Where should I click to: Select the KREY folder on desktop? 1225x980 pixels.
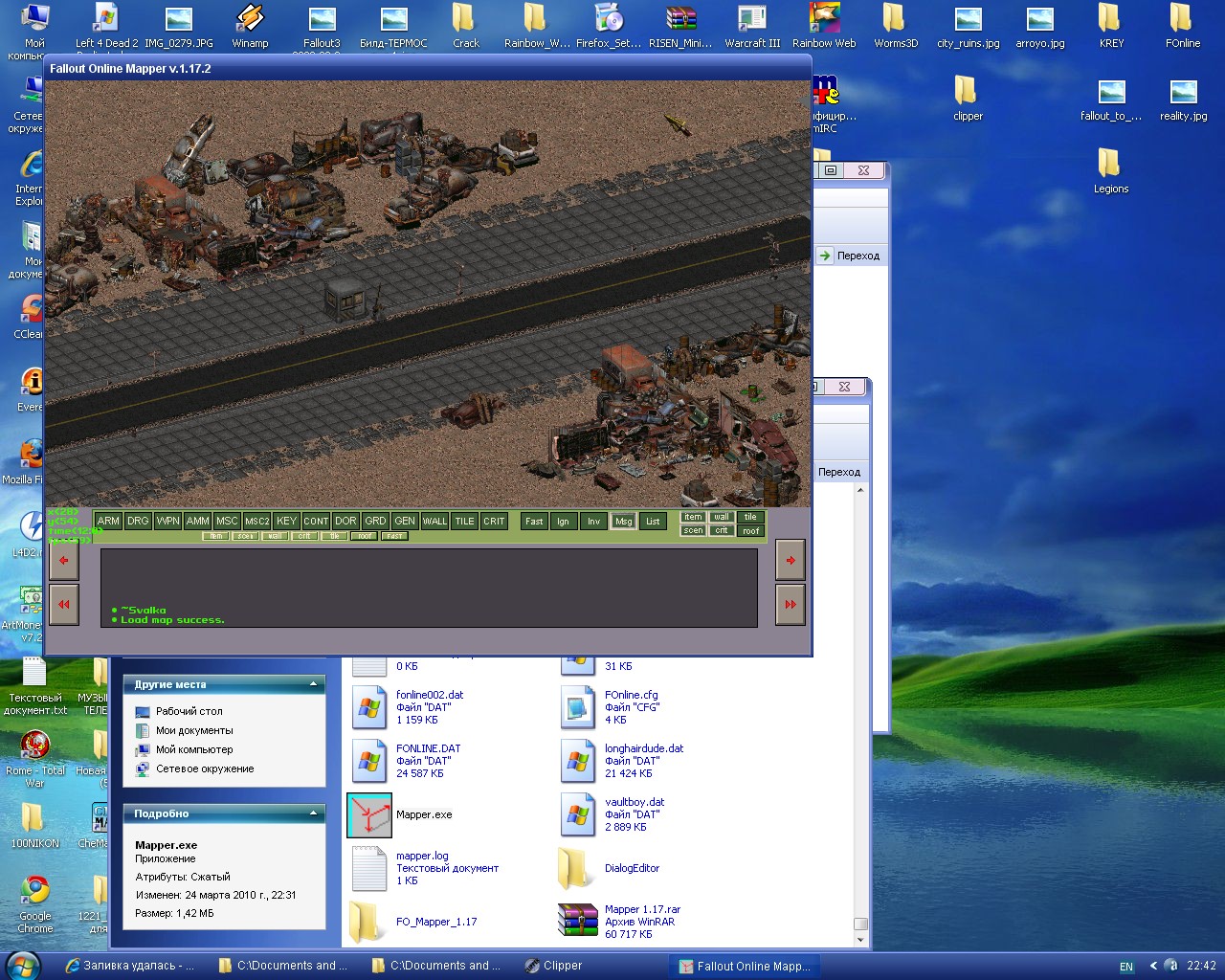click(x=1111, y=26)
